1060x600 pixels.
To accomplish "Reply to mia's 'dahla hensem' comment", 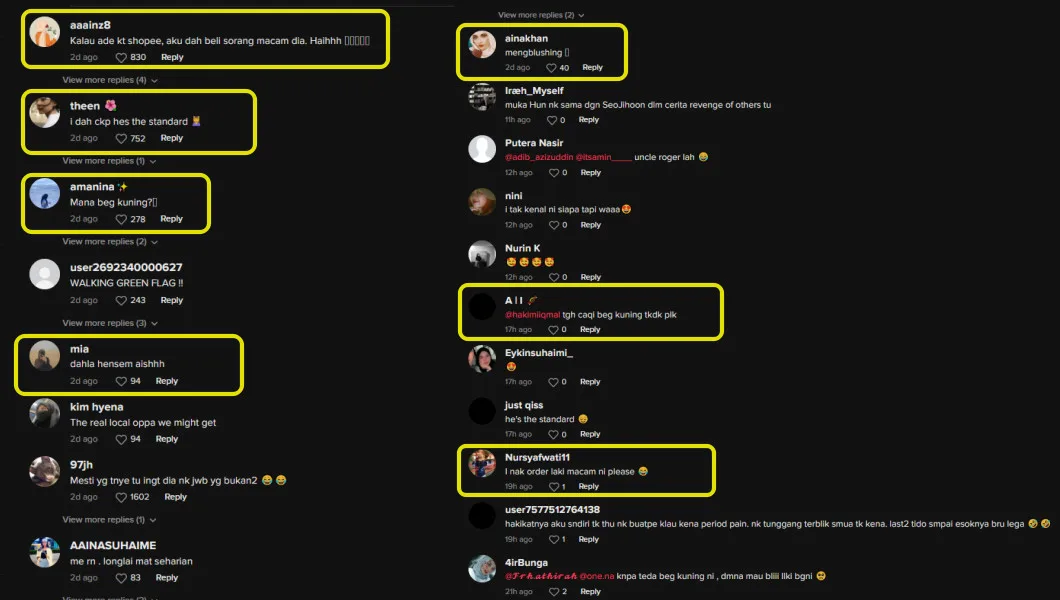I will 166,381.
